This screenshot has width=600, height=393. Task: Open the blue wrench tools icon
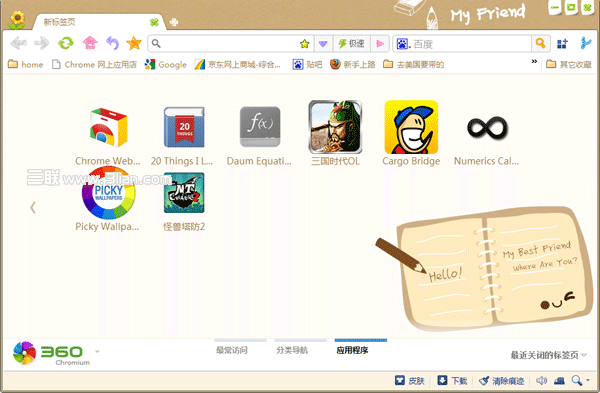pyautogui.click(x=585, y=43)
